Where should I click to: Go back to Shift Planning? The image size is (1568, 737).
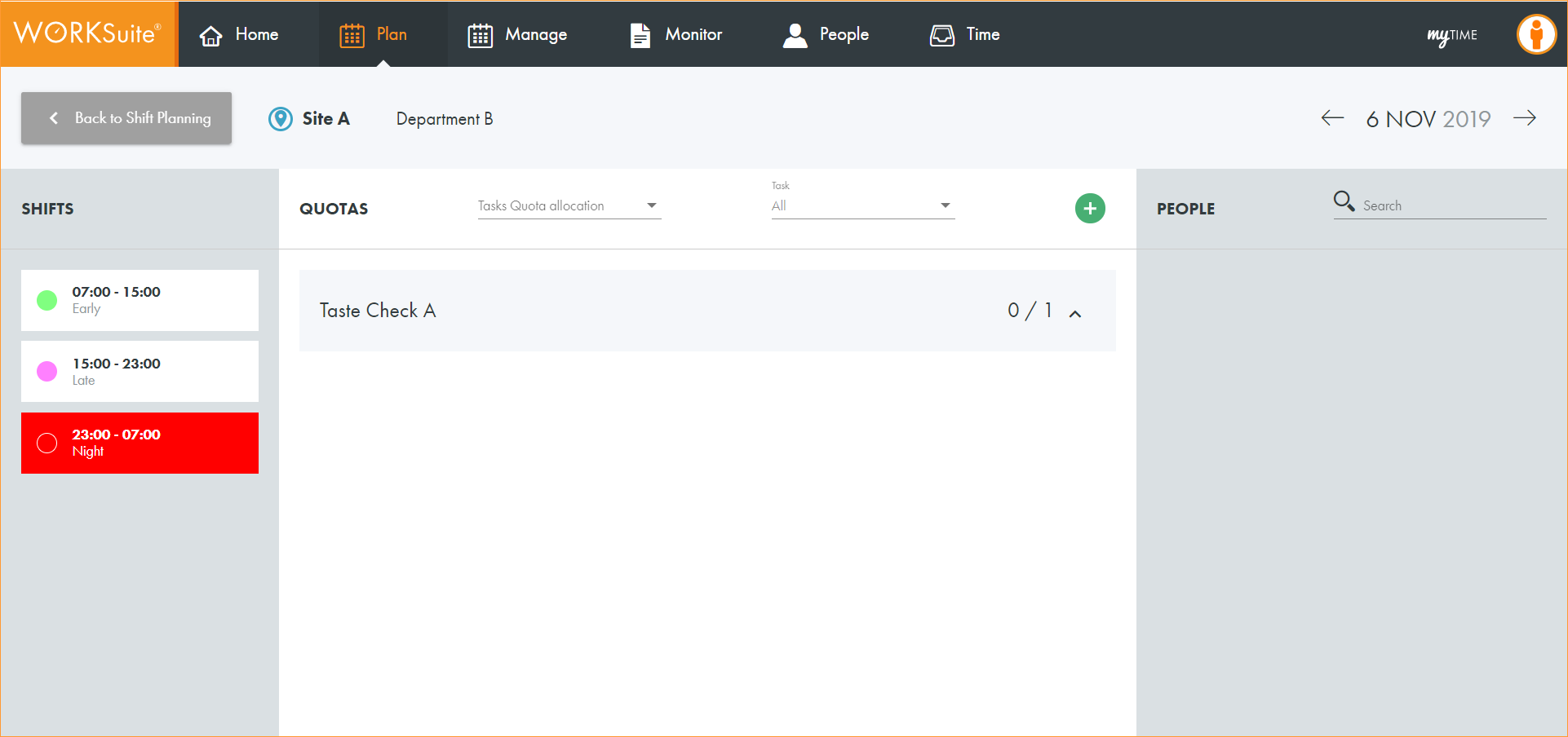coord(126,118)
